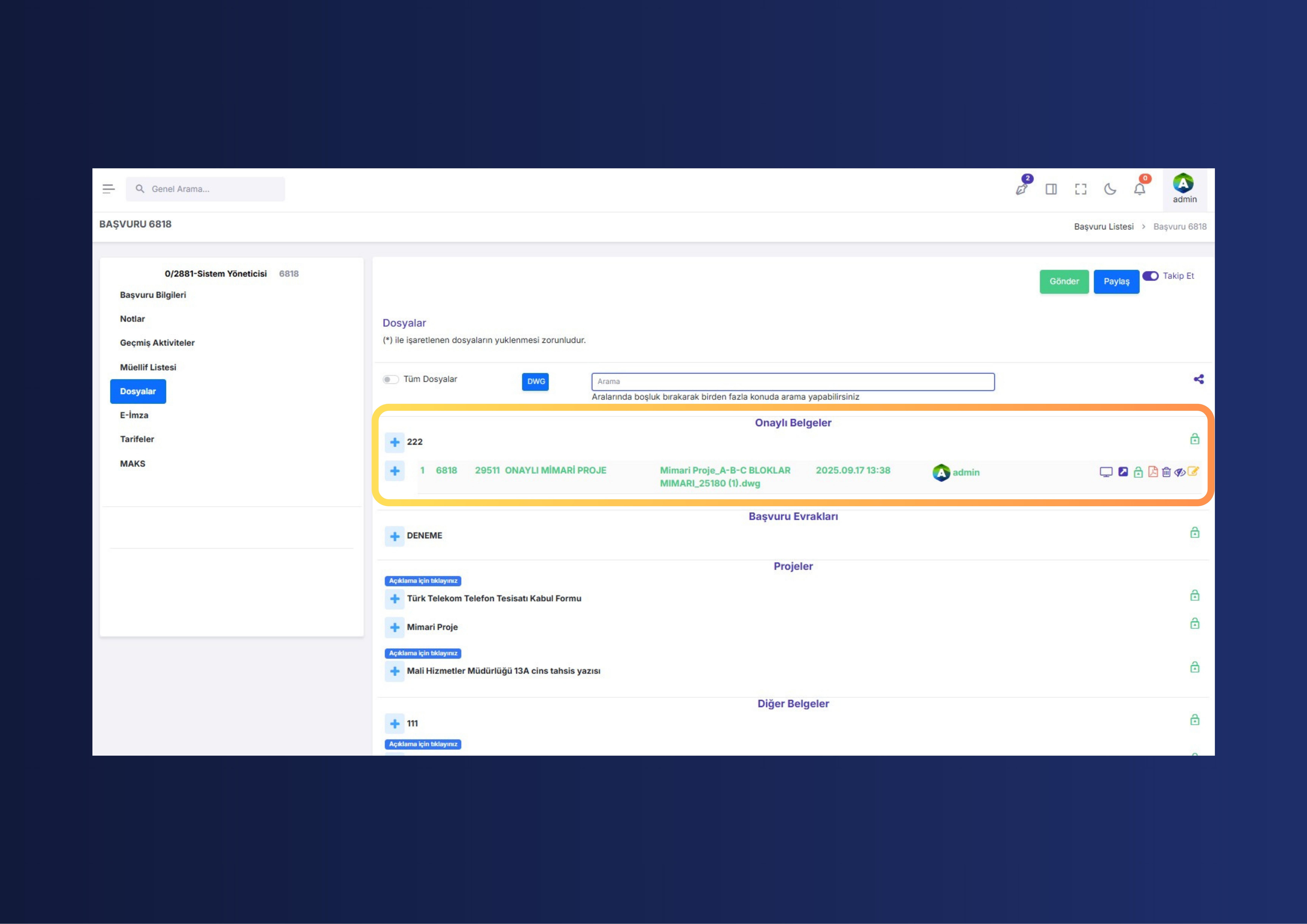The image size is (1307, 924).
Task: Toggle the Takip Et switch
Action: [x=1151, y=276]
